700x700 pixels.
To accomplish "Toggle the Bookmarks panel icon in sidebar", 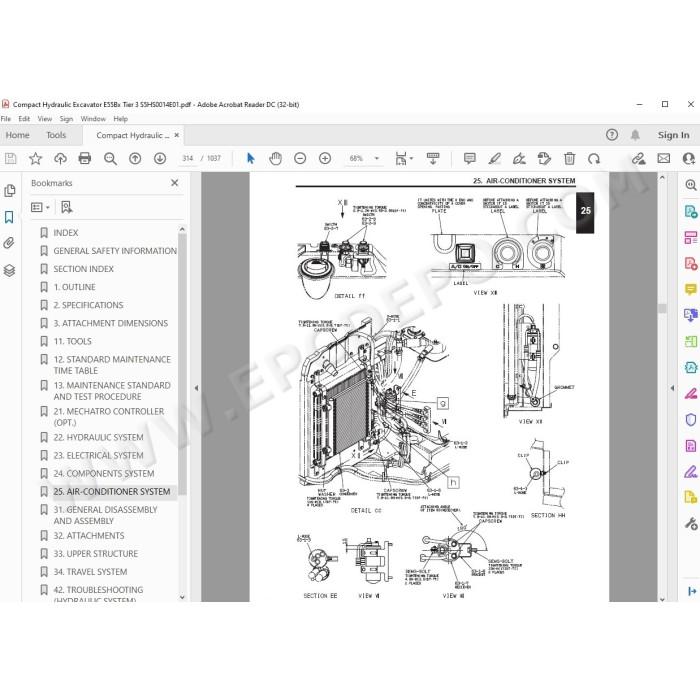I will pyautogui.click(x=9, y=217).
